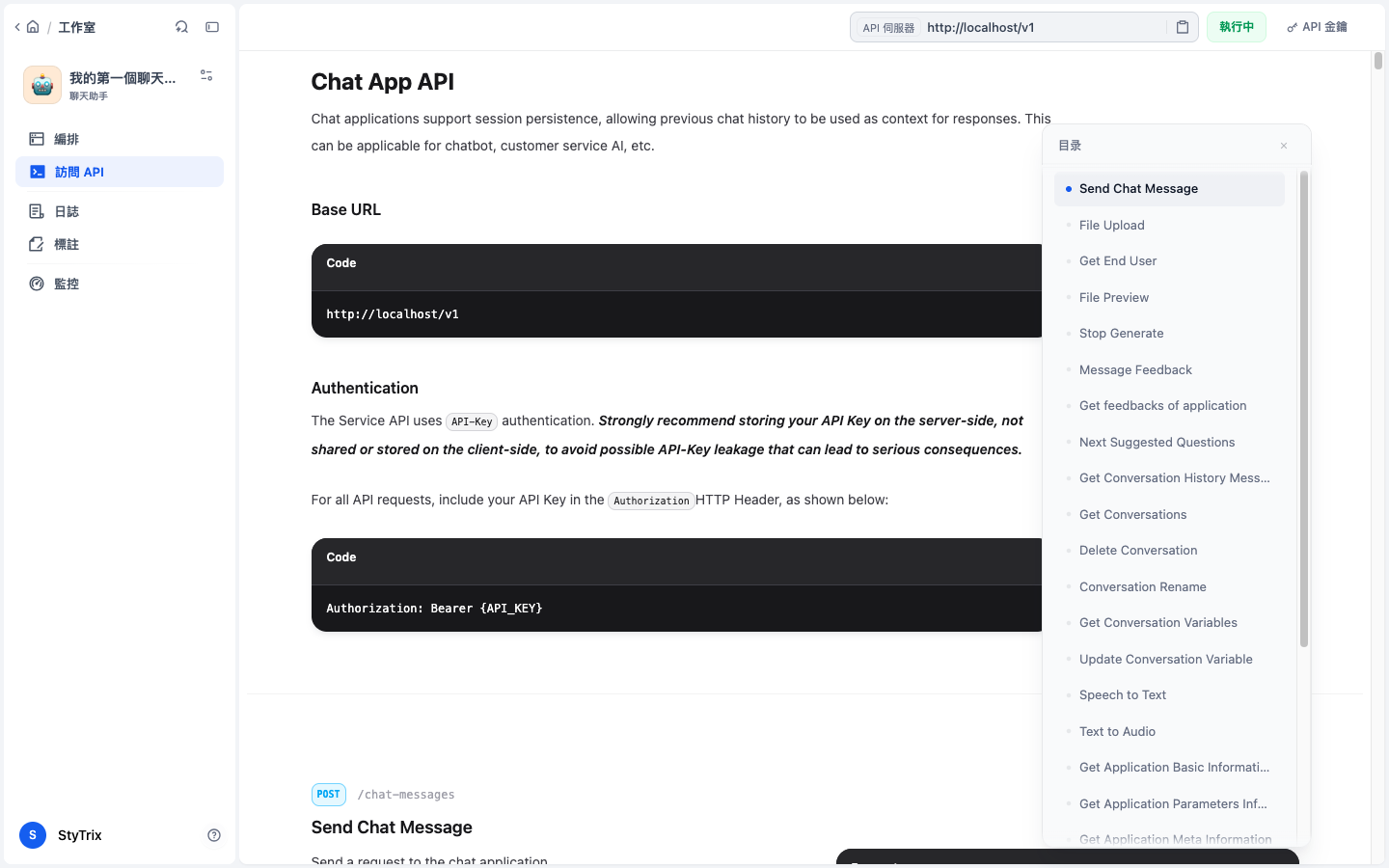Jump to Get Conversations section
Image resolution: width=1389 pixels, height=868 pixels.
(x=1169, y=514)
